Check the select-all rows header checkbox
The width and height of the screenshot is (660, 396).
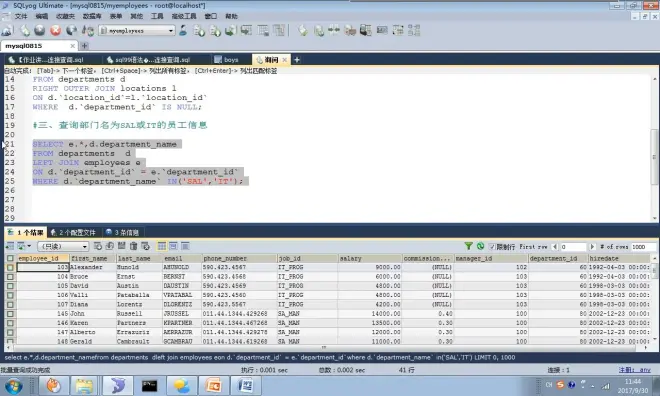(10, 258)
